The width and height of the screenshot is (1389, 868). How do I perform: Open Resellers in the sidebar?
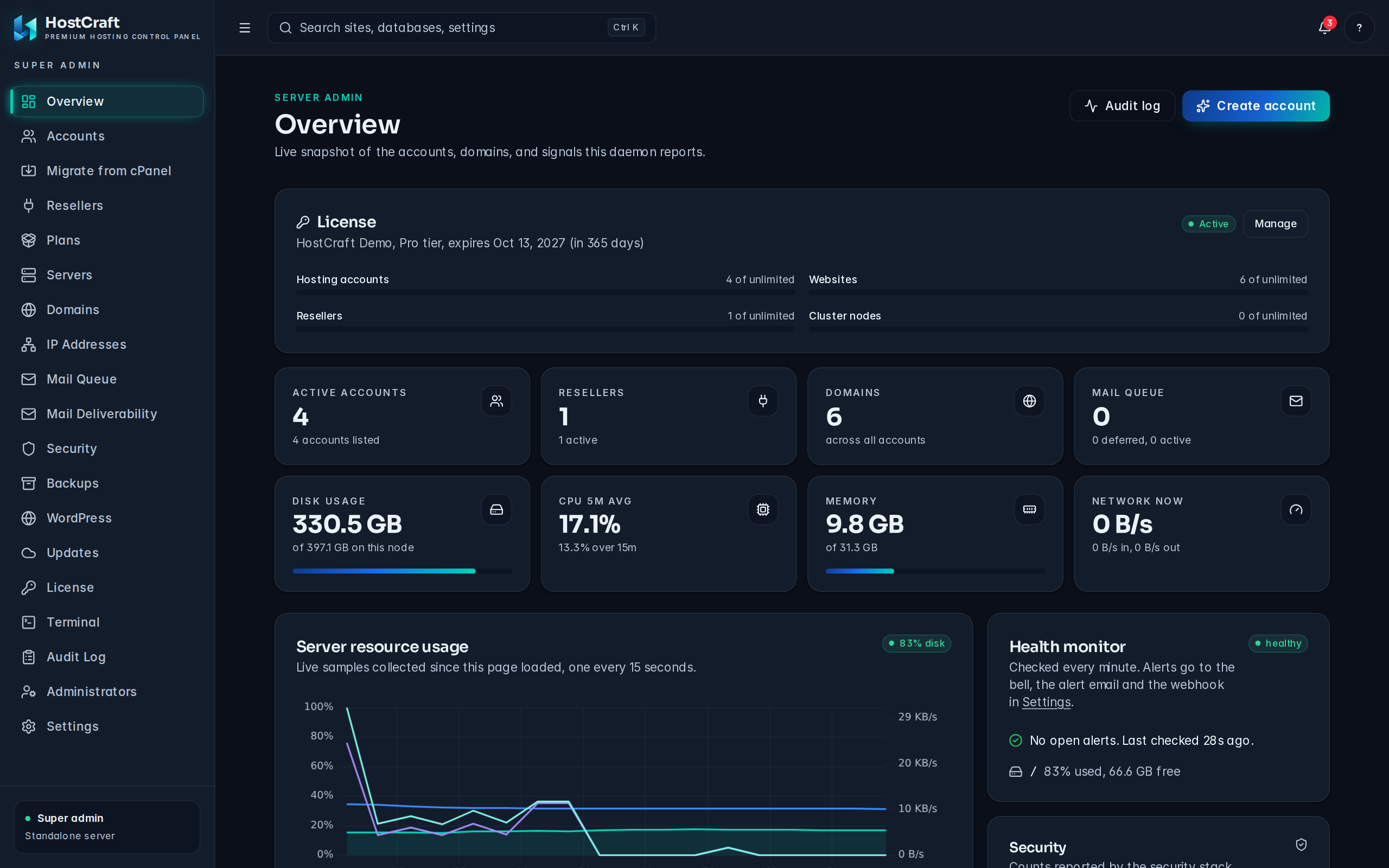tap(107, 206)
